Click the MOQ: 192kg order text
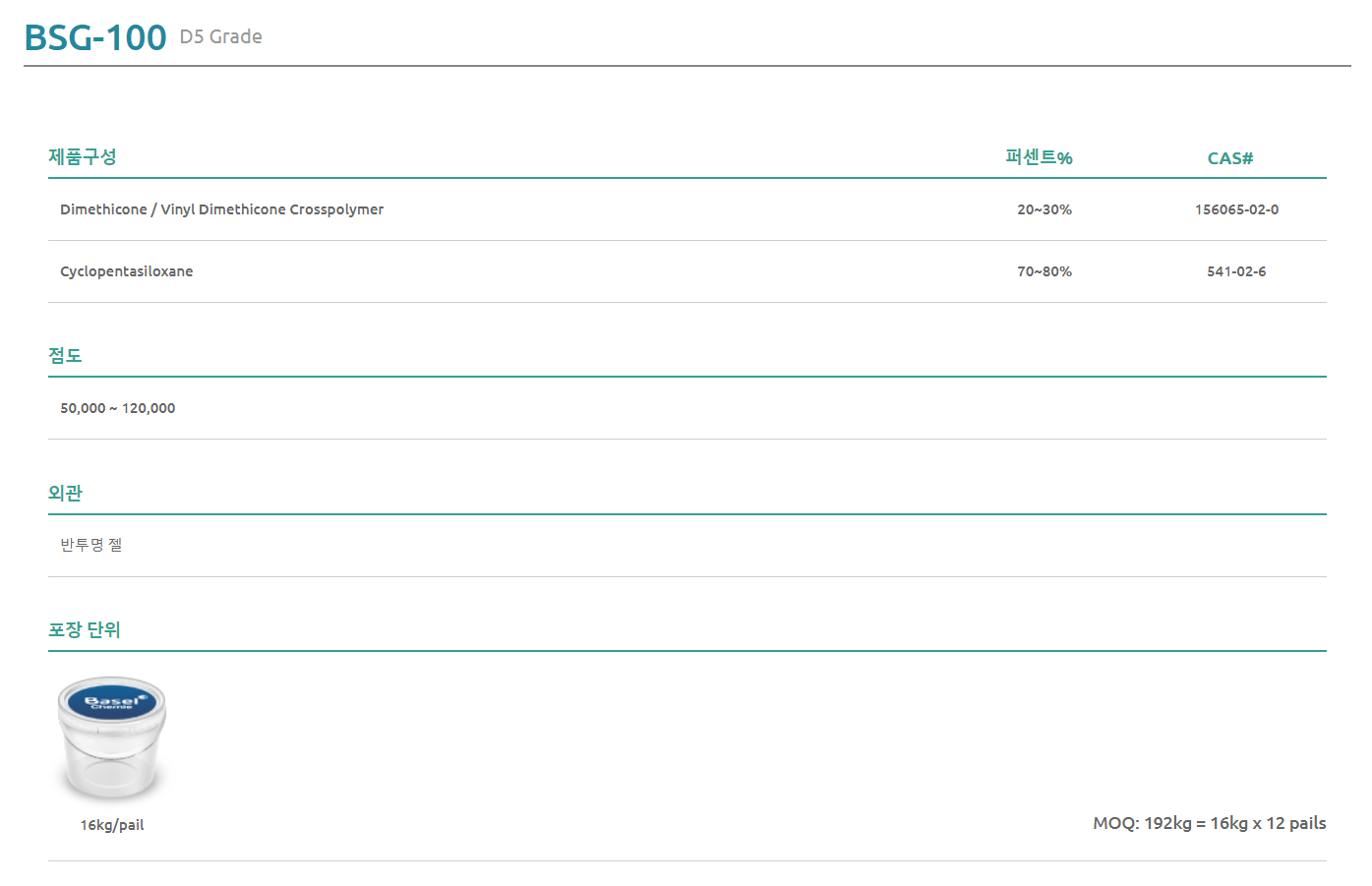The height and width of the screenshot is (886, 1372). point(1210,823)
